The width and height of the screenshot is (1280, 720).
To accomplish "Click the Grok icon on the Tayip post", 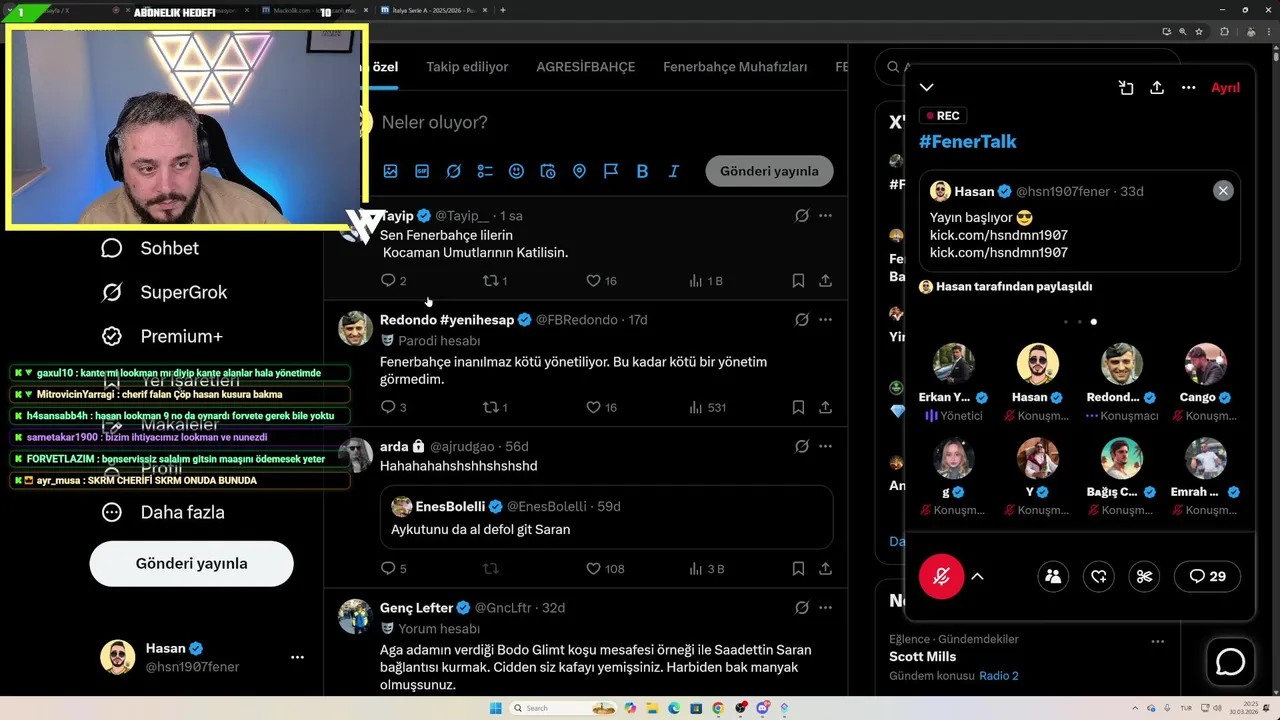I will [801, 216].
